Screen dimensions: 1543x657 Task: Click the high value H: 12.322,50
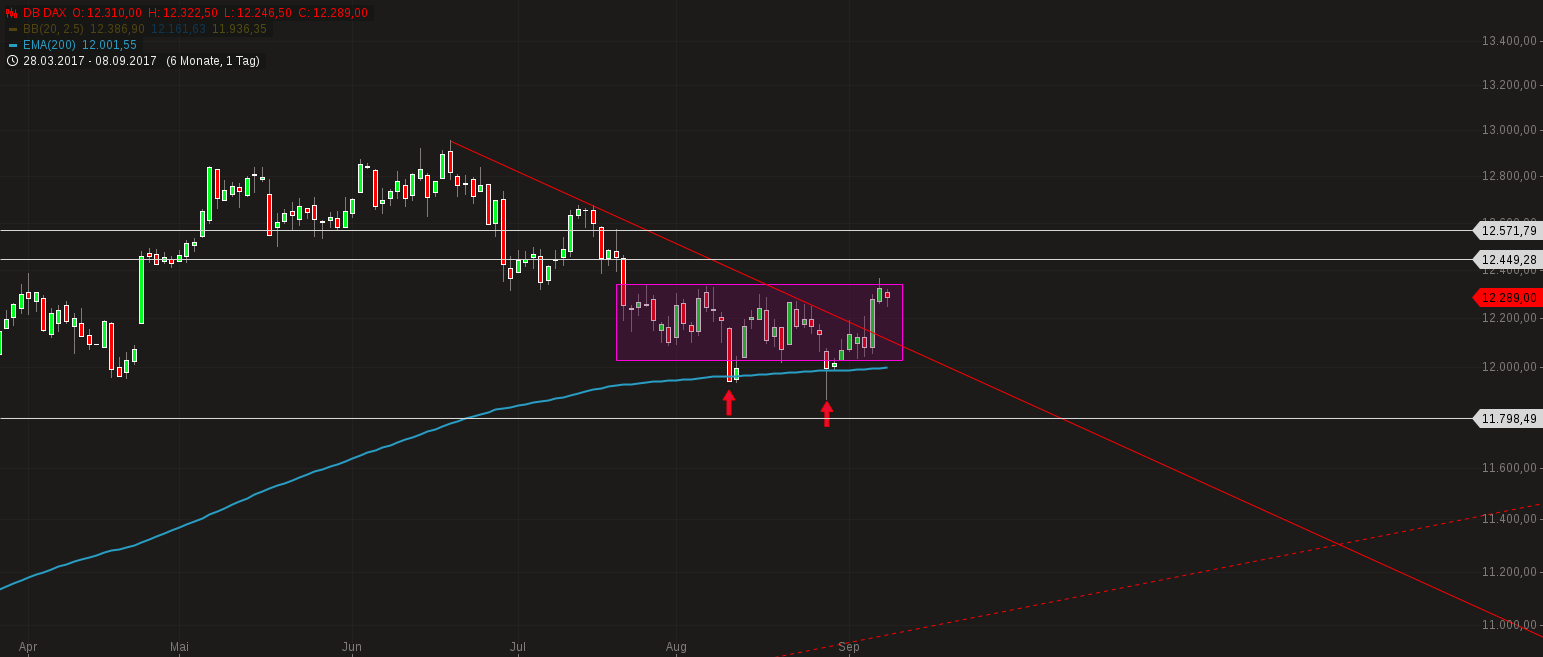[183, 13]
